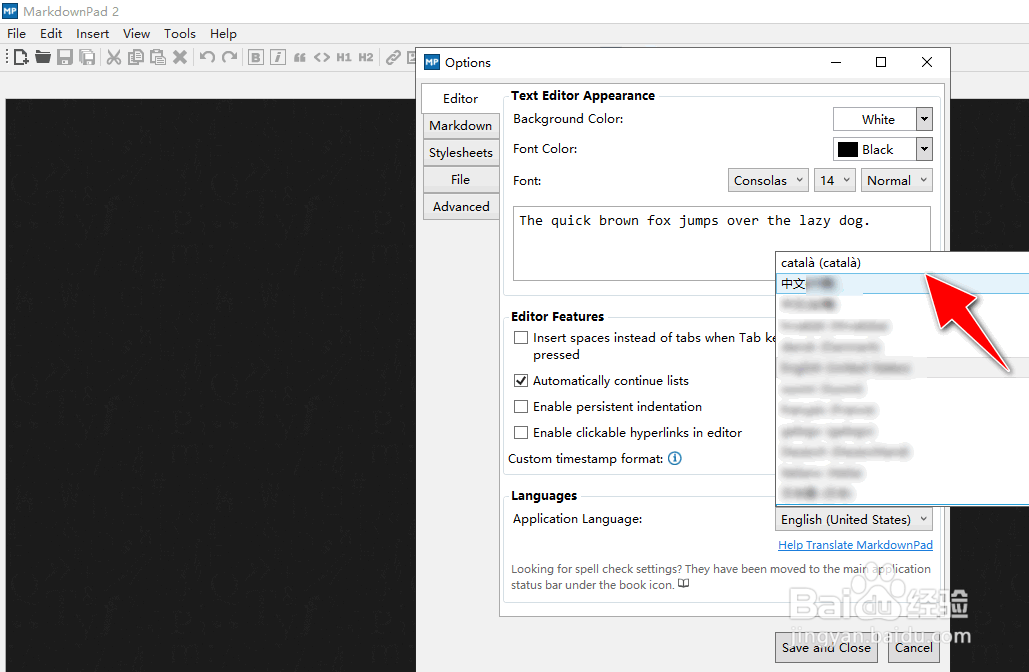Open the Normal font weight dropdown
1029x672 pixels.
[896, 180]
